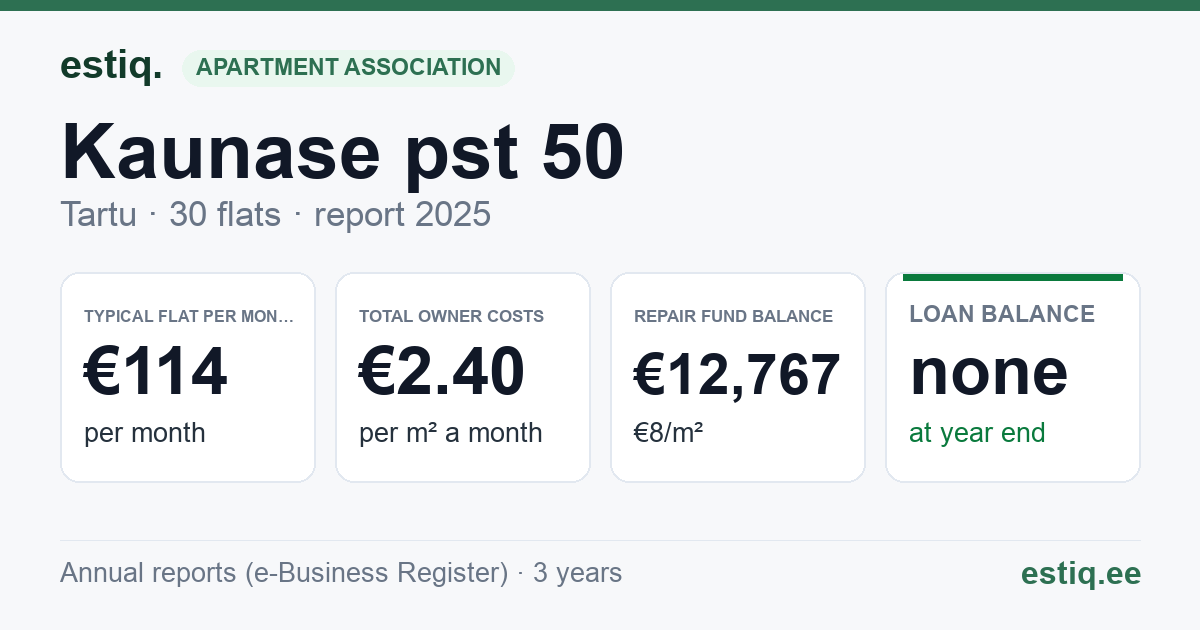The height and width of the screenshot is (630, 1200).
Task: Open the Total owner costs card
Action: coord(463,377)
